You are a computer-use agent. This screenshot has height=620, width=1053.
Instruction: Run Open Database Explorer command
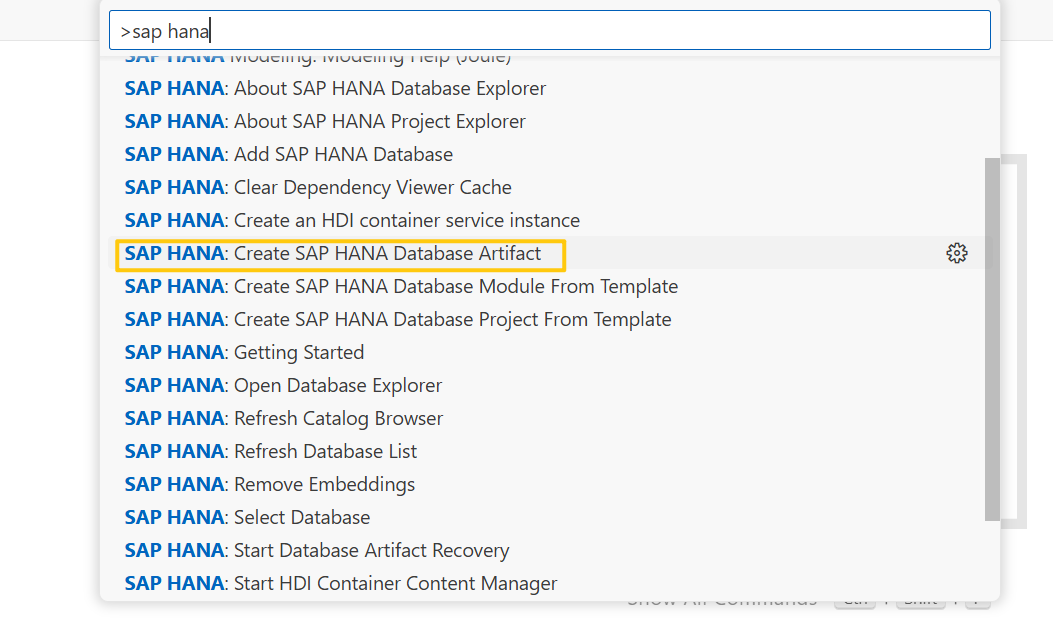click(x=549, y=385)
